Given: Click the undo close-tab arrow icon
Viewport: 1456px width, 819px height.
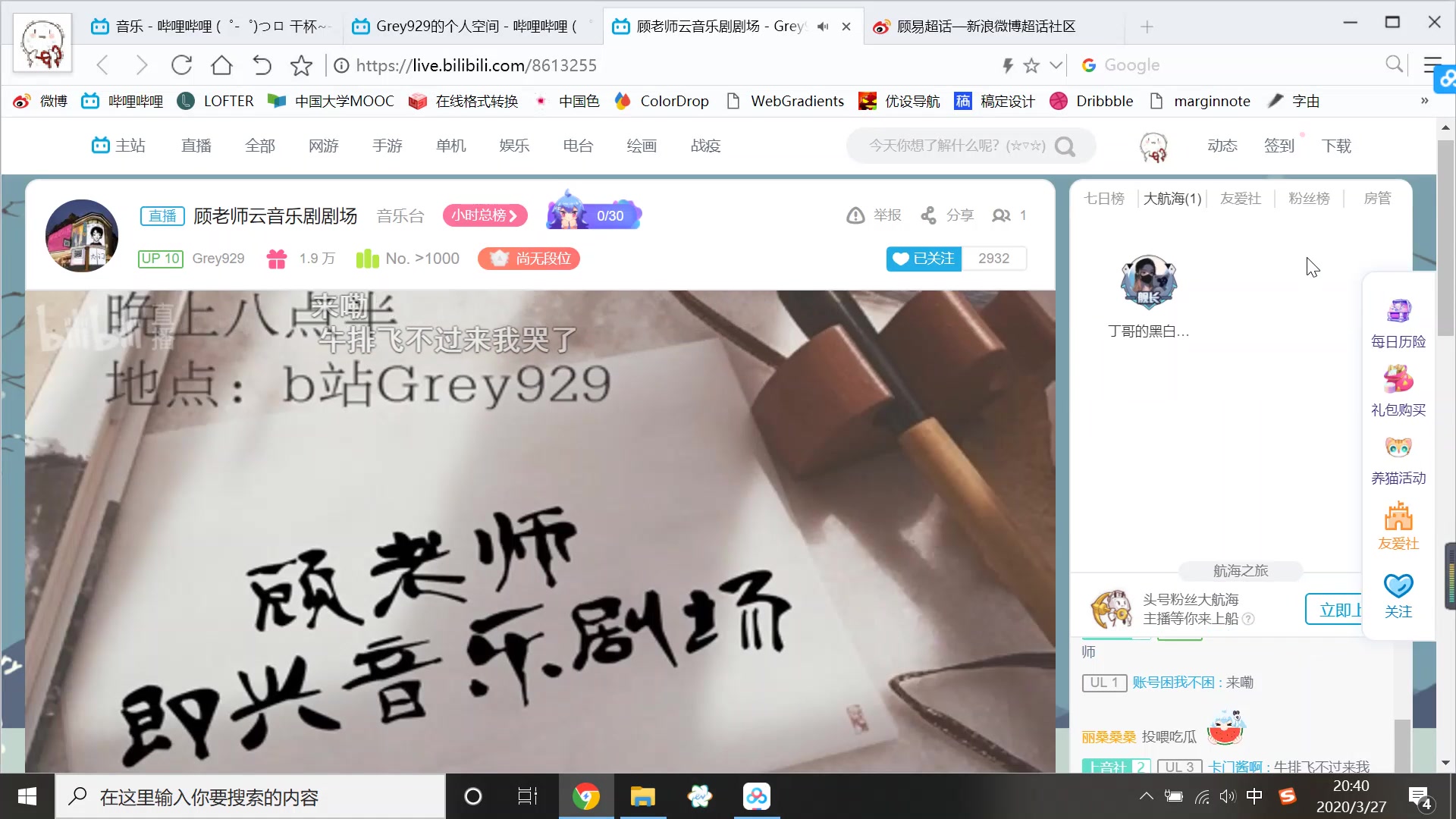Looking at the screenshot, I should point(262,65).
